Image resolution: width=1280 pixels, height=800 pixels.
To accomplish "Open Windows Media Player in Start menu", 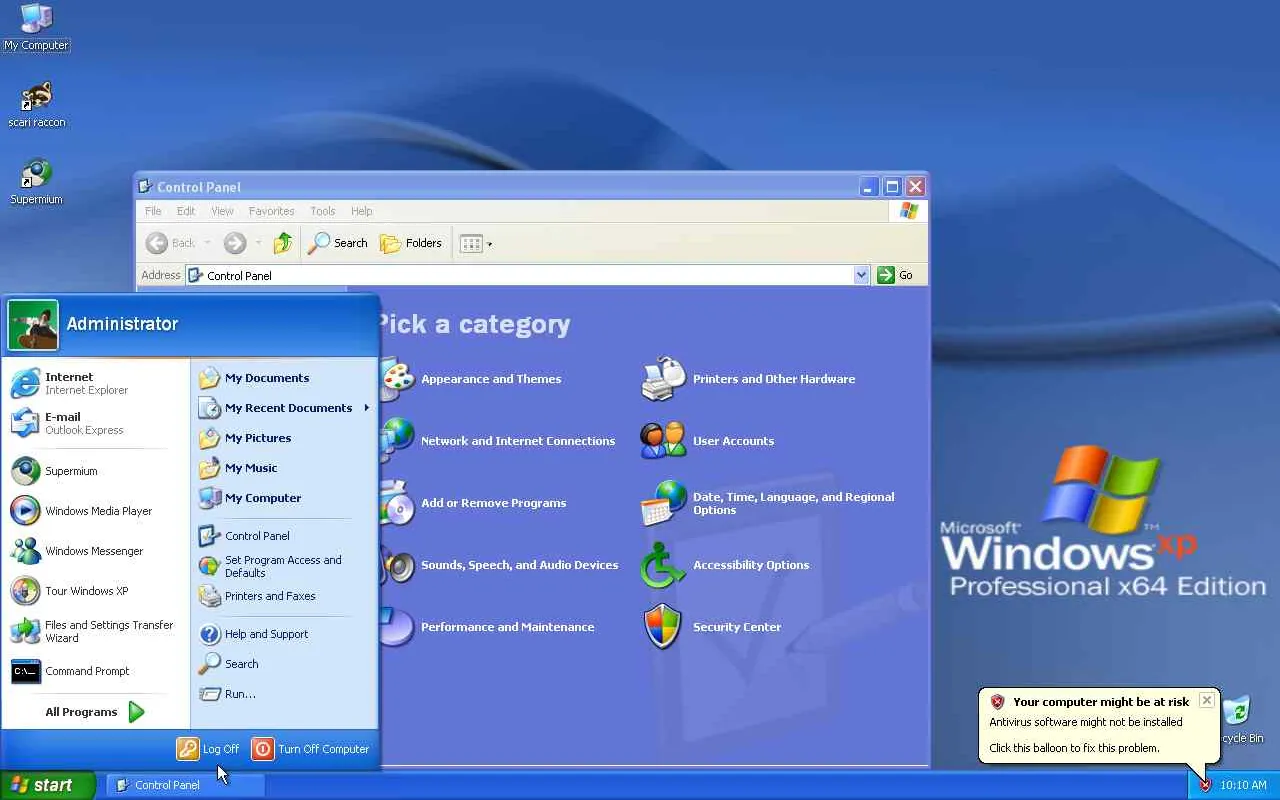I will click(x=96, y=511).
